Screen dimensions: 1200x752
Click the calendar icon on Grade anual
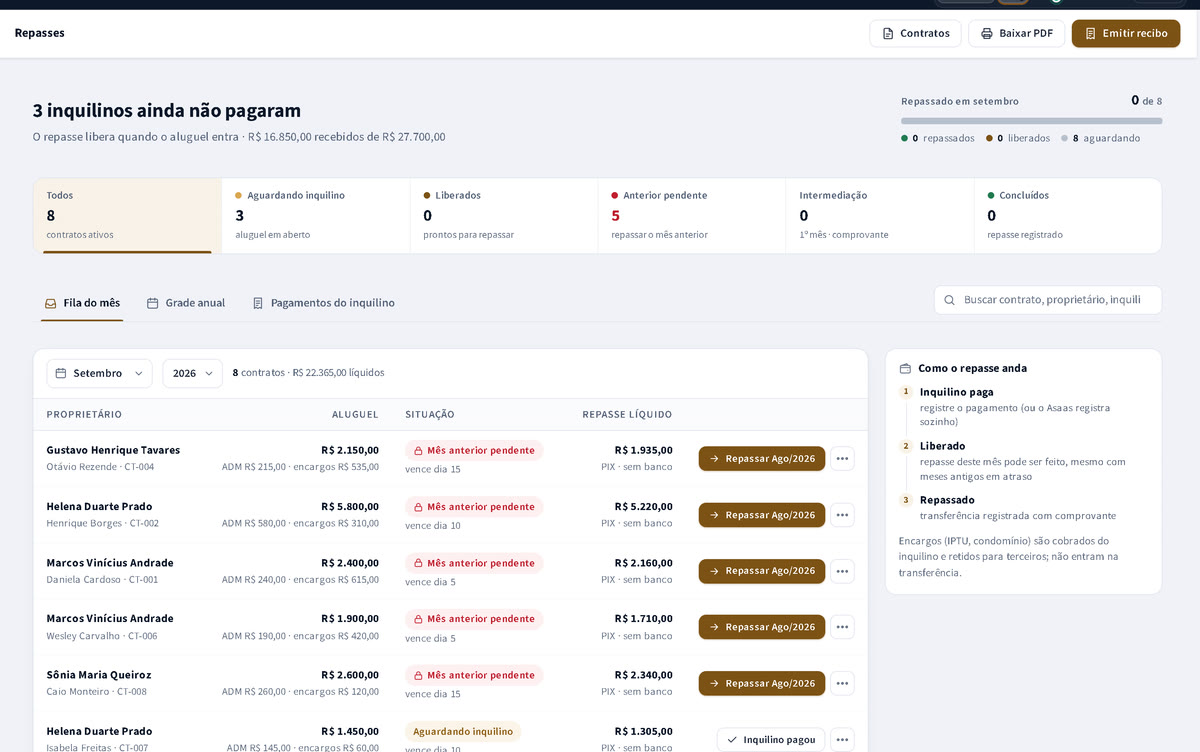pyautogui.click(x=153, y=303)
